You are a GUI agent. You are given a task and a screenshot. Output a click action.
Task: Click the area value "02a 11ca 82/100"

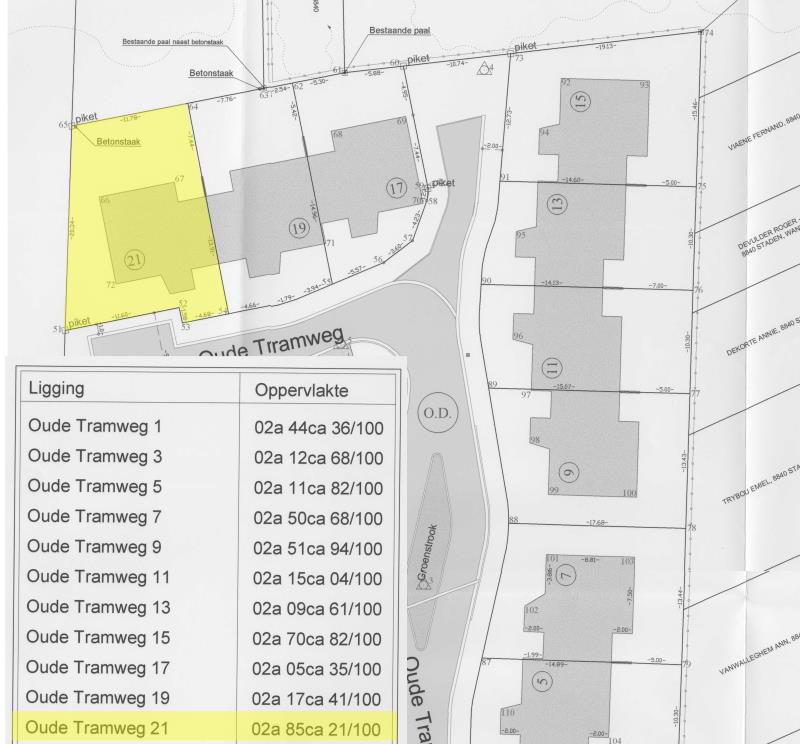pos(318,488)
